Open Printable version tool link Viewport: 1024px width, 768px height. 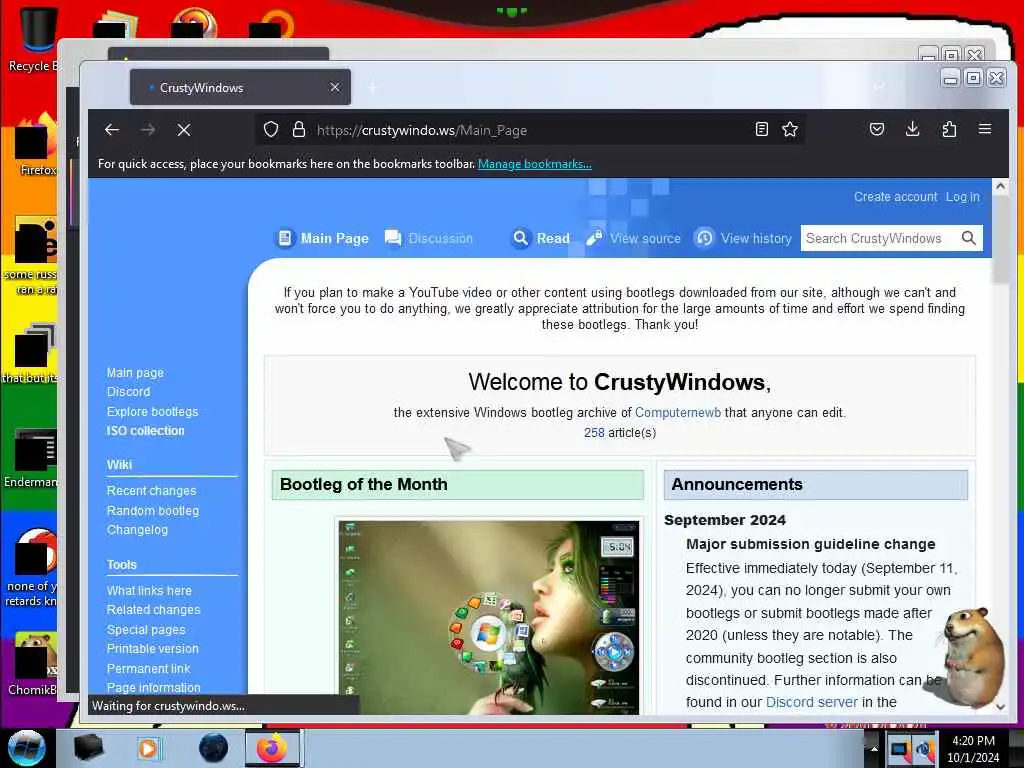pyautogui.click(x=152, y=648)
